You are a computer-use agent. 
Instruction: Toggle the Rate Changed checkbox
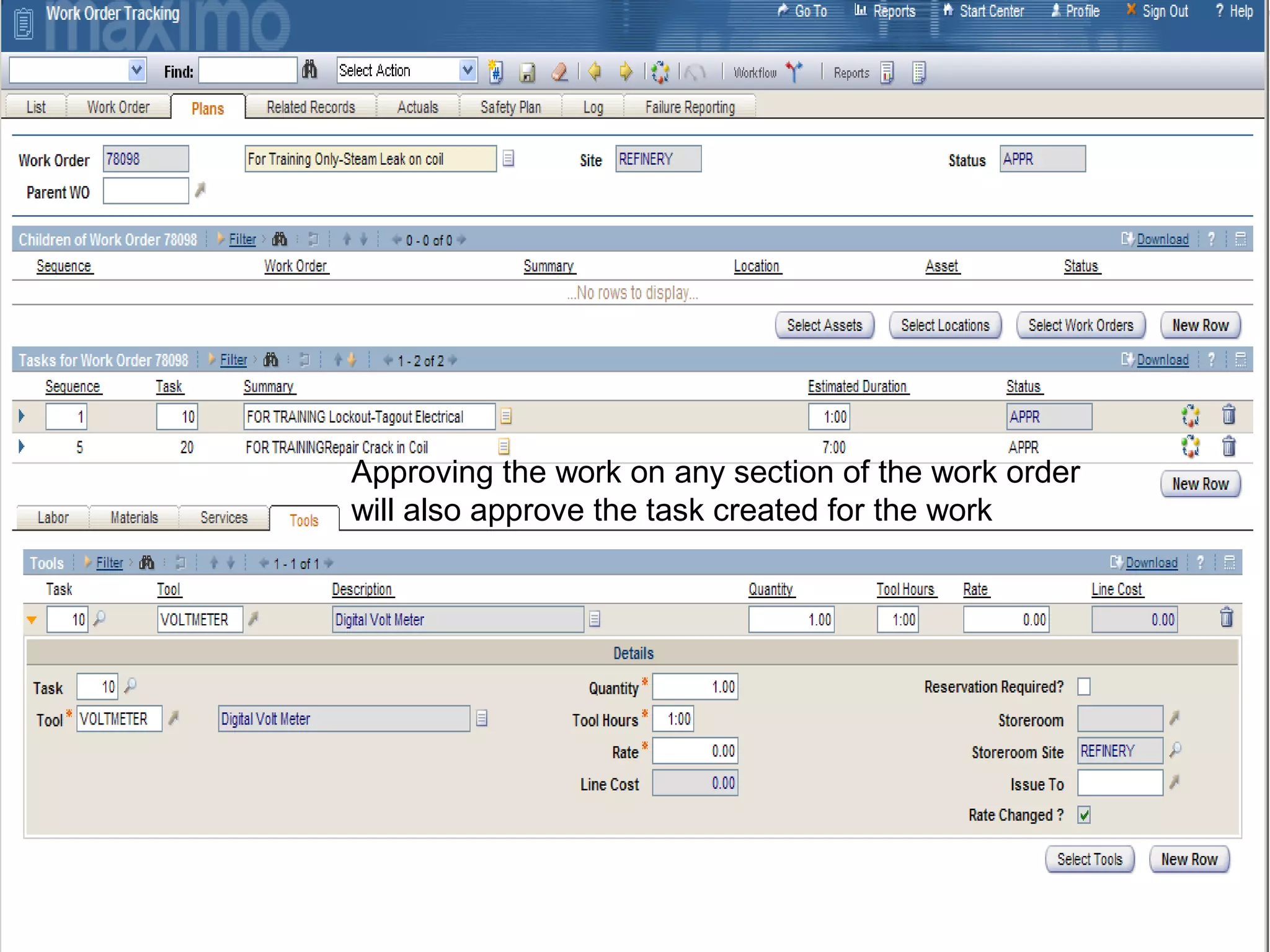tap(1084, 815)
